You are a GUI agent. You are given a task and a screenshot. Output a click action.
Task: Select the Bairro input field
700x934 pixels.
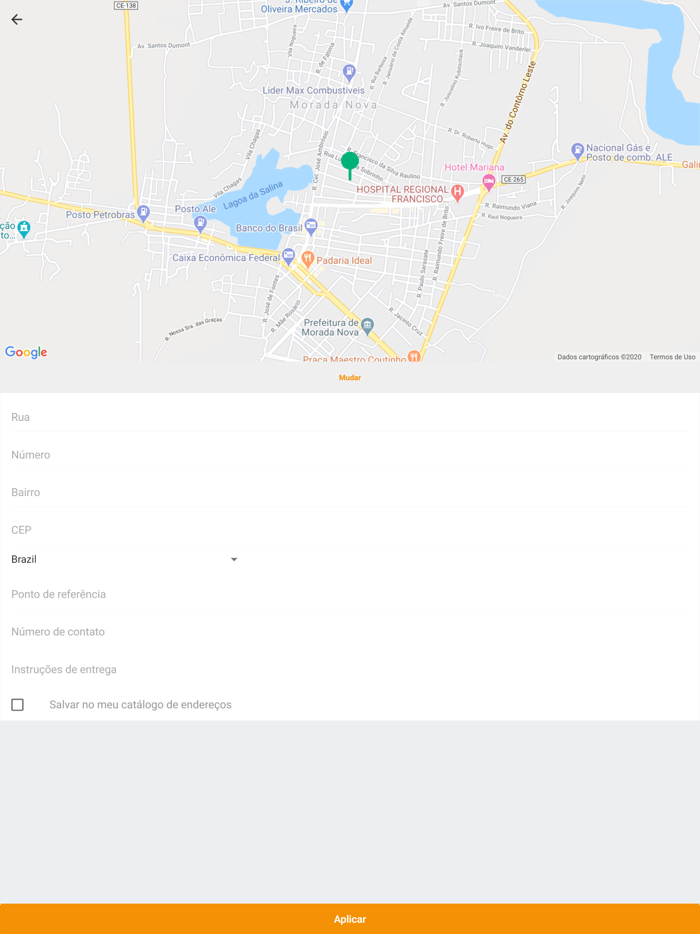[350, 492]
